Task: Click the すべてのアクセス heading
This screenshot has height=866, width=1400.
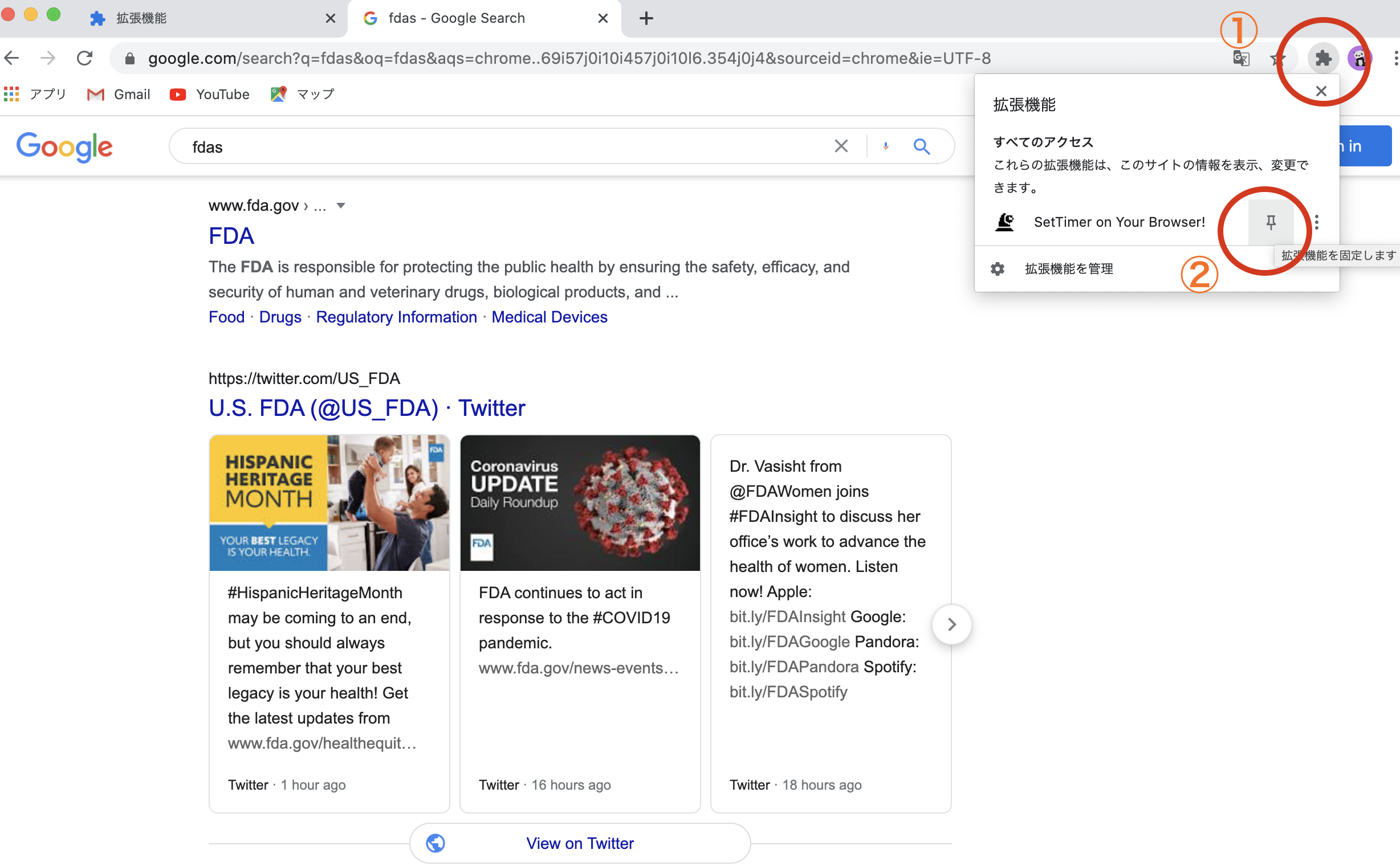Action: [x=1043, y=142]
